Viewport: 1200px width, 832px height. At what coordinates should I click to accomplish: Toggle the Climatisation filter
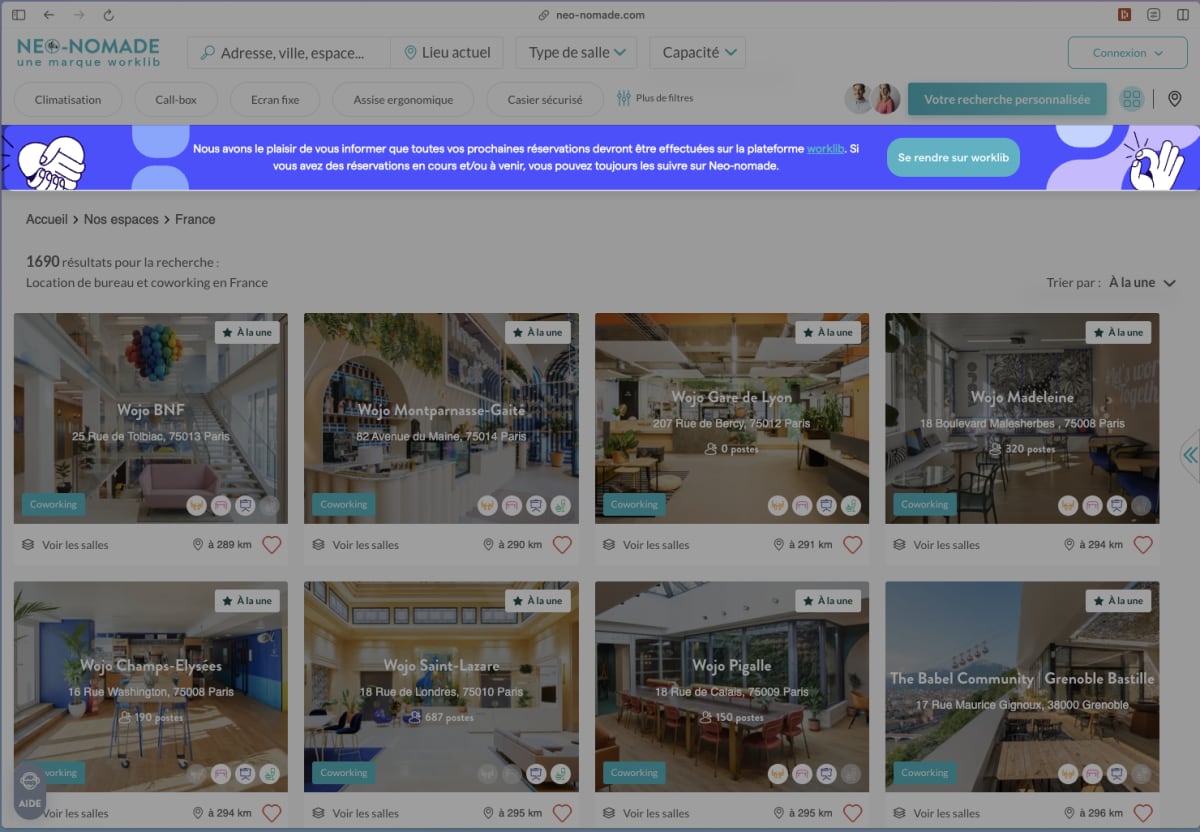pos(68,100)
